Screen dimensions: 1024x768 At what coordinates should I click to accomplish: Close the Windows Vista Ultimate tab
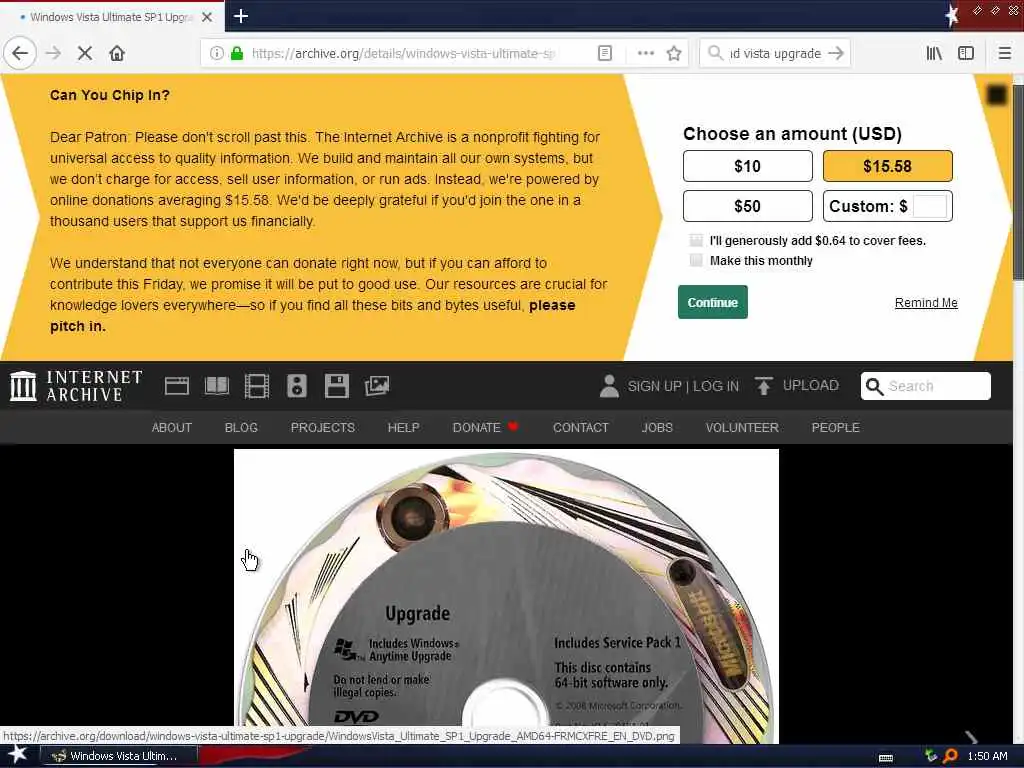206,17
